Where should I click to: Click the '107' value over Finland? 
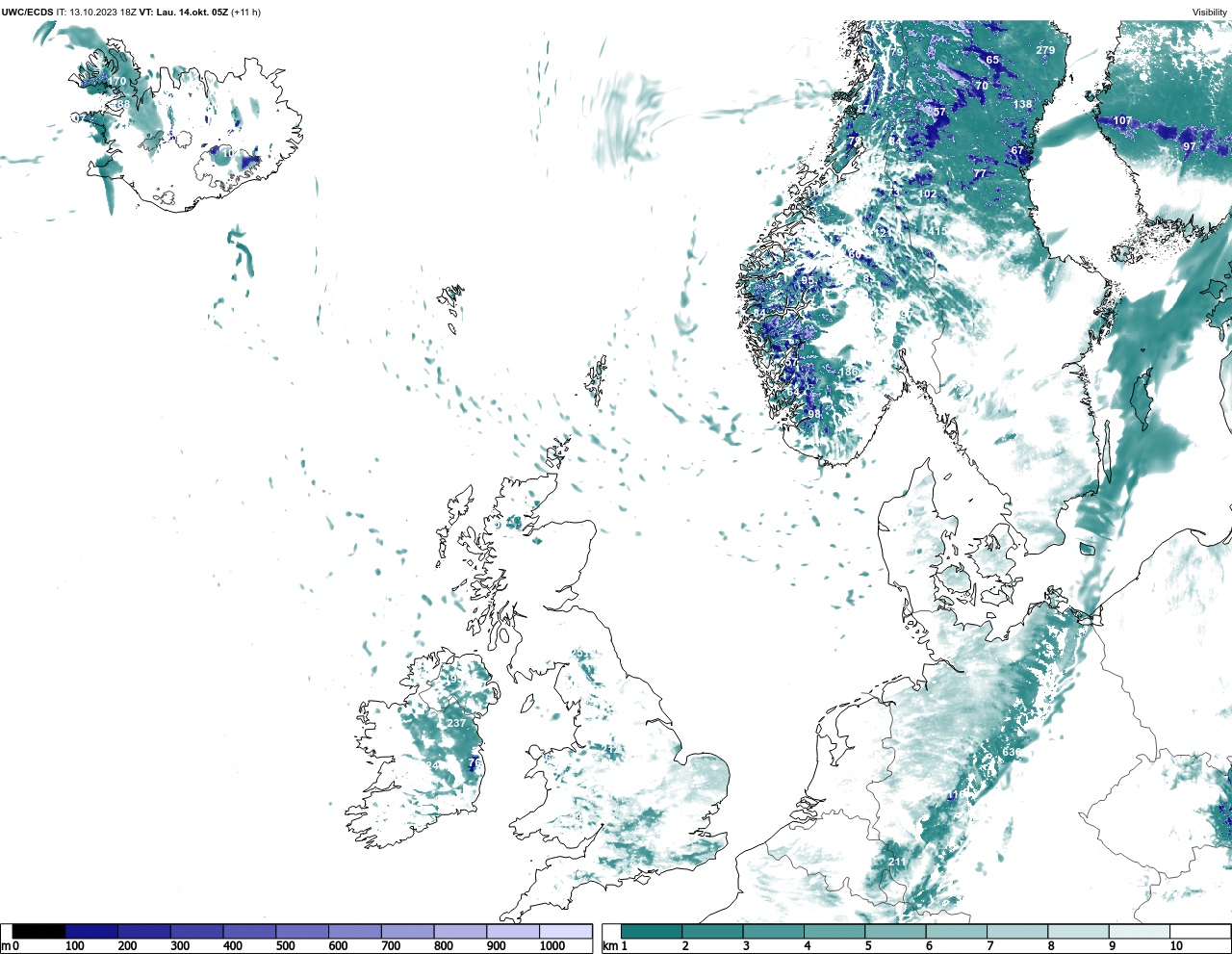1122,120
